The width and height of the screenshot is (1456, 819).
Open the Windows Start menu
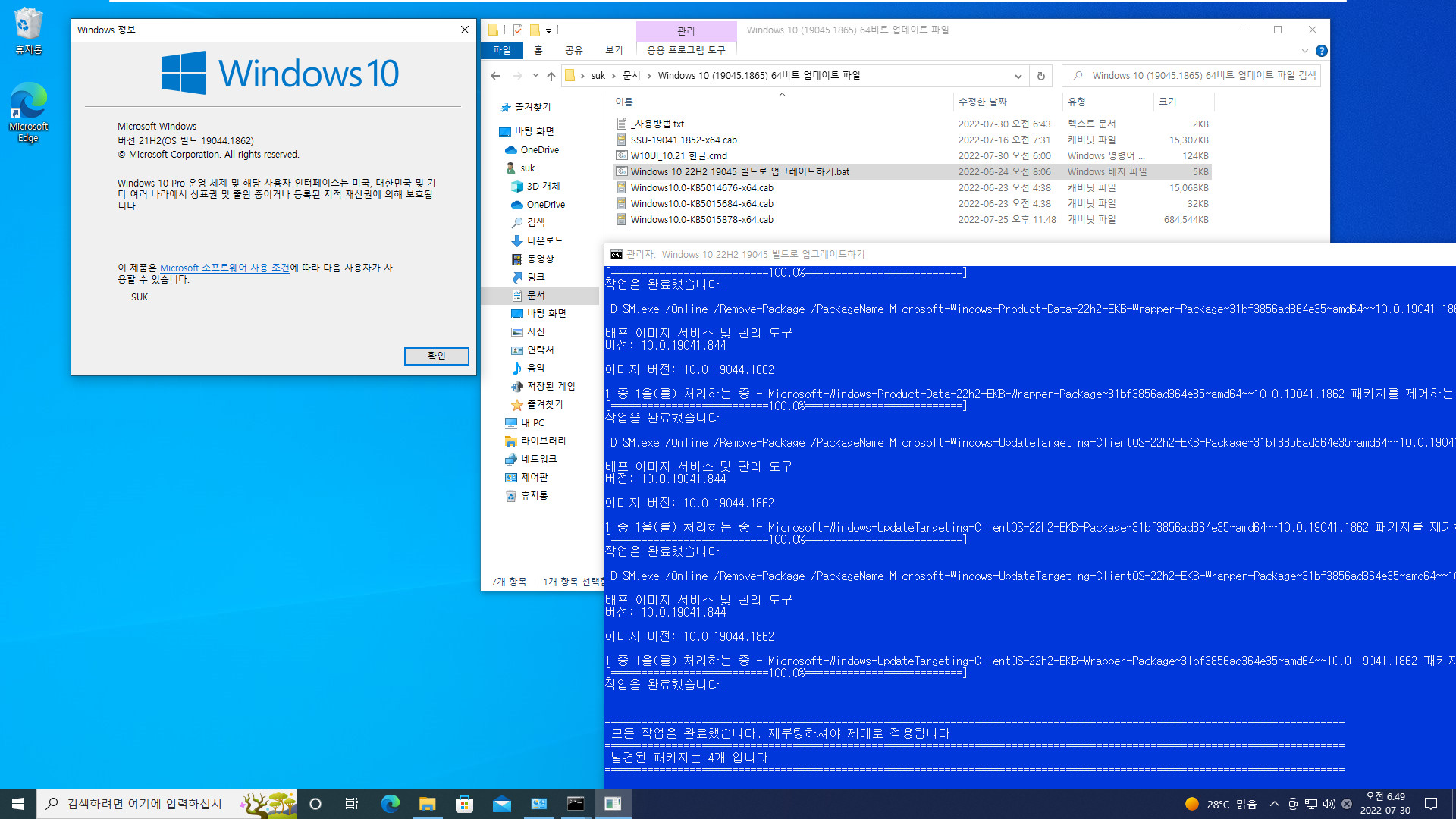pyautogui.click(x=18, y=804)
